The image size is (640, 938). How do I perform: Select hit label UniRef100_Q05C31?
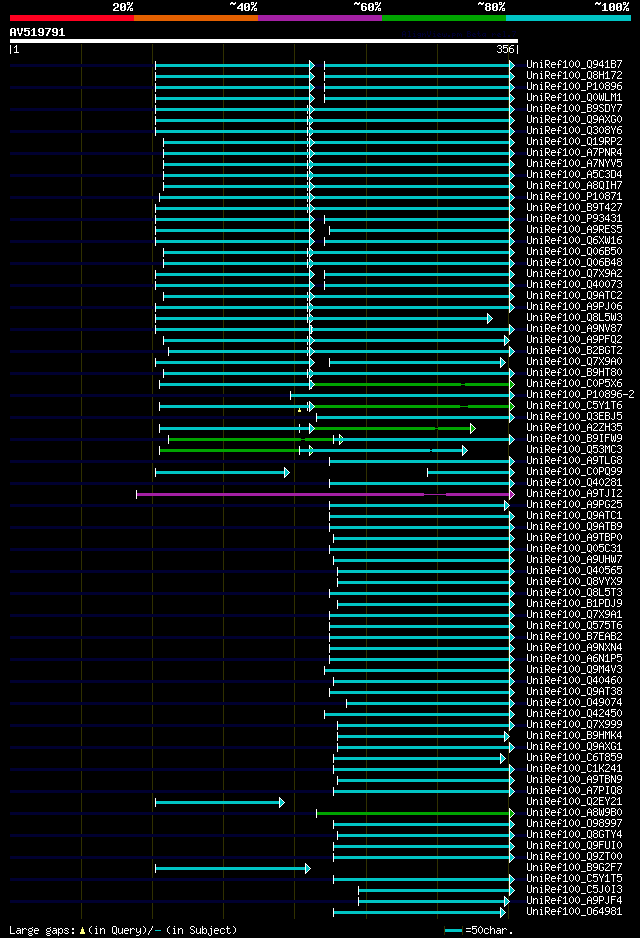tap(574, 549)
